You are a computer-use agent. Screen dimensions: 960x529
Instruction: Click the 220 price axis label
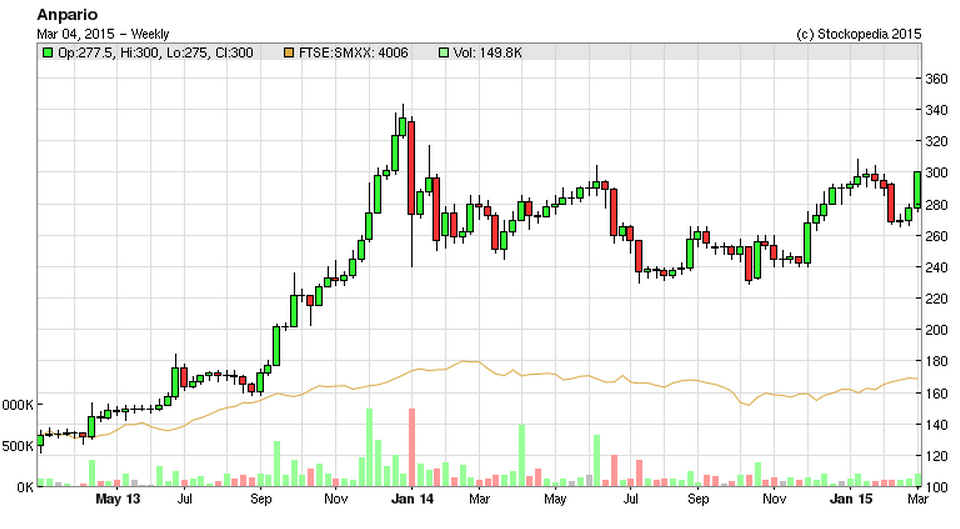[936, 299]
